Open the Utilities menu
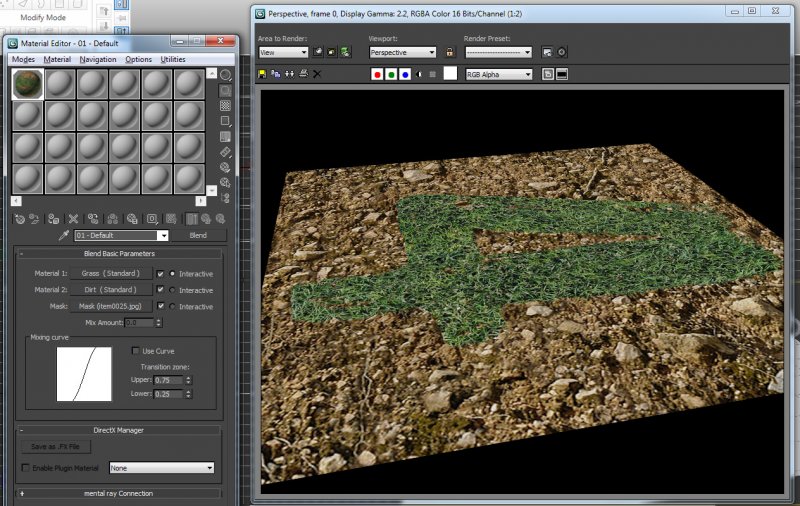 click(173, 59)
